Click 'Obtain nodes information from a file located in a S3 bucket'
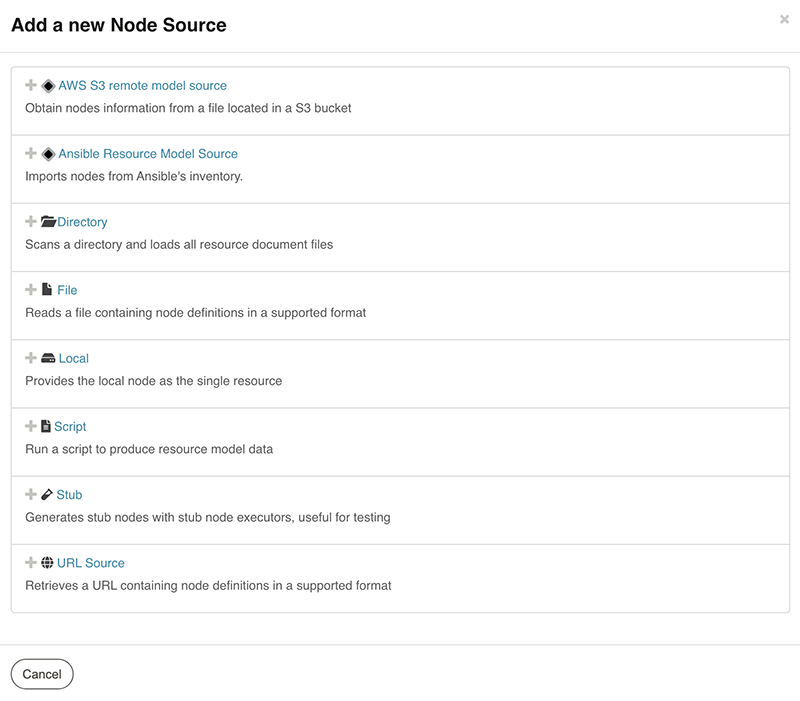Screen dimensions: 800x701 tap(188, 108)
